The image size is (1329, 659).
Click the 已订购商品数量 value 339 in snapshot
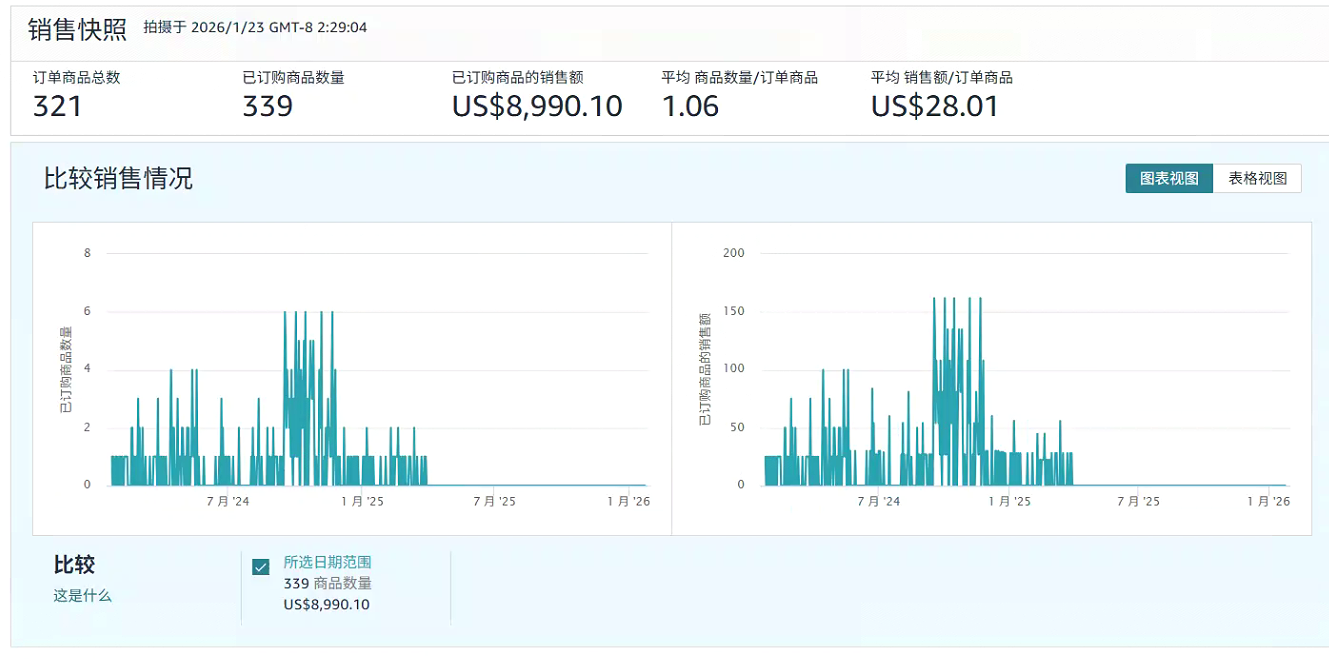(x=267, y=106)
